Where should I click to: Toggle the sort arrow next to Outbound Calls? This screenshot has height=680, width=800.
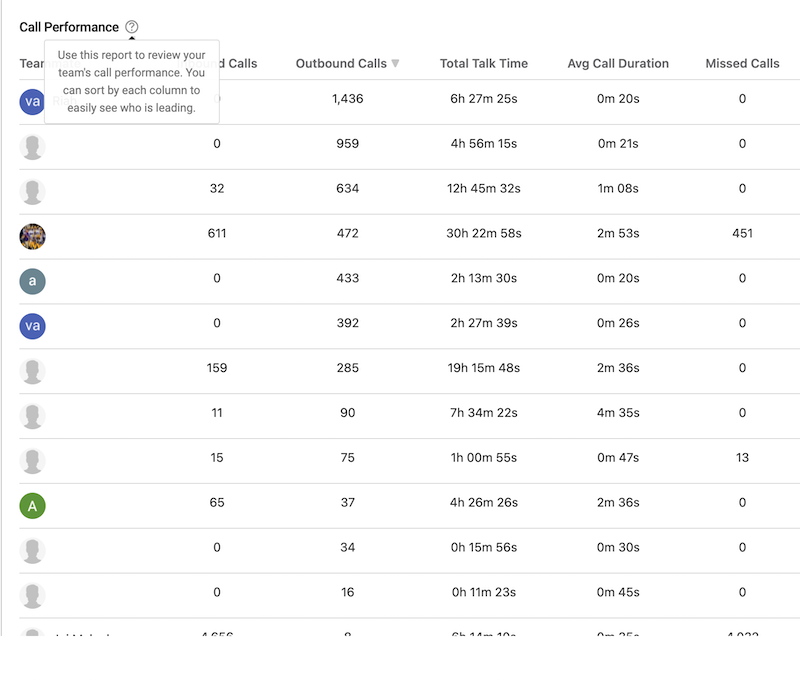(395, 64)
